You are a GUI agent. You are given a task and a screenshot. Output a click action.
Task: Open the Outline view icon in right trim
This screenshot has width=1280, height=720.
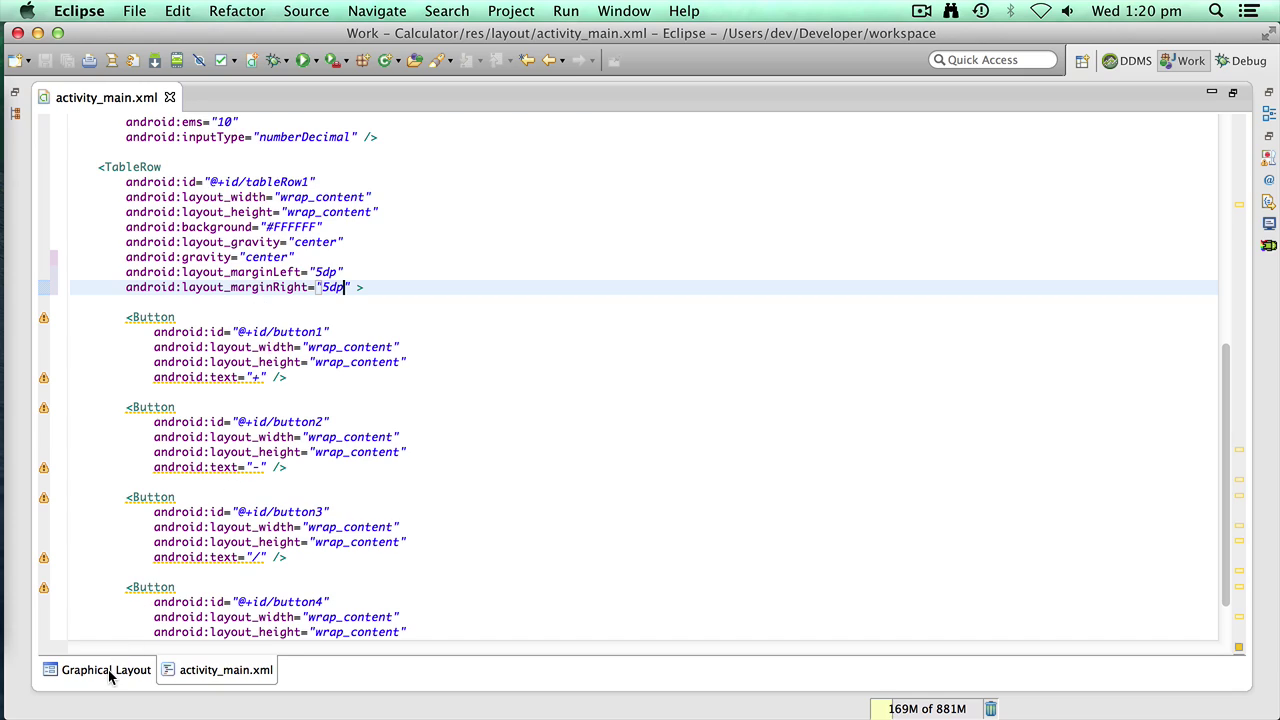(1268, 114)
